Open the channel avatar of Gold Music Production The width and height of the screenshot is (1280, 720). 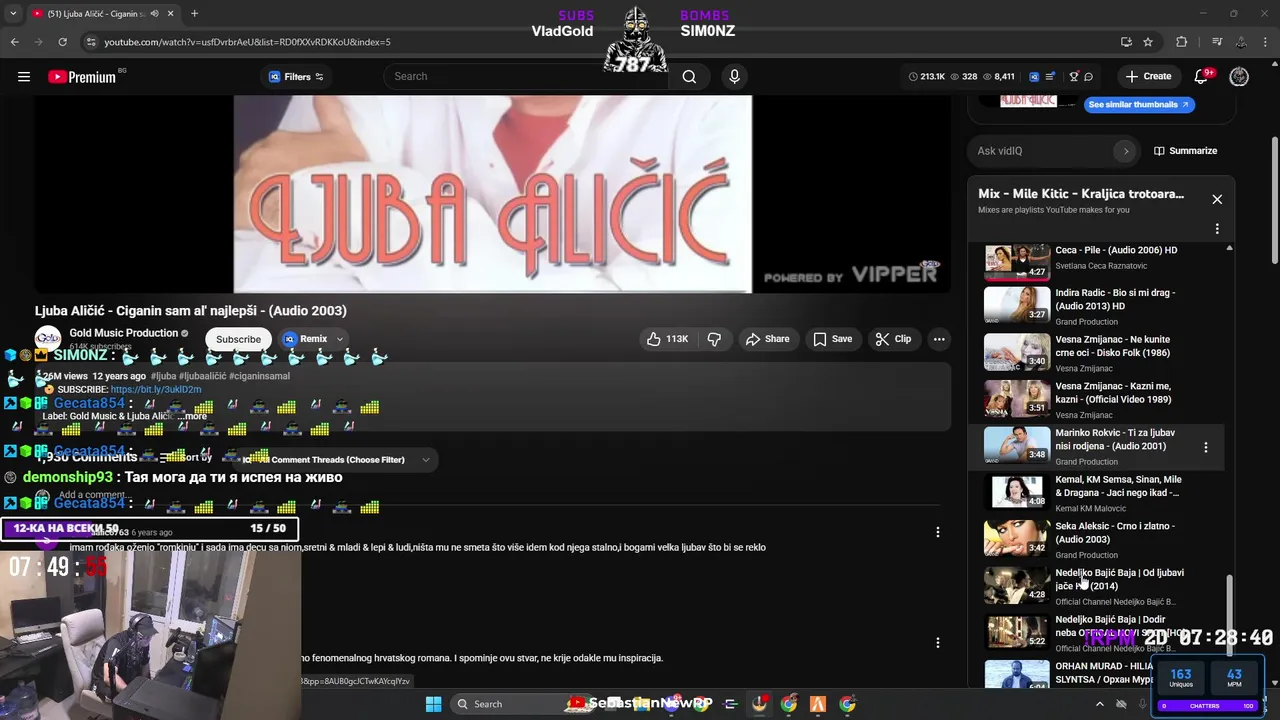point(48,339)
